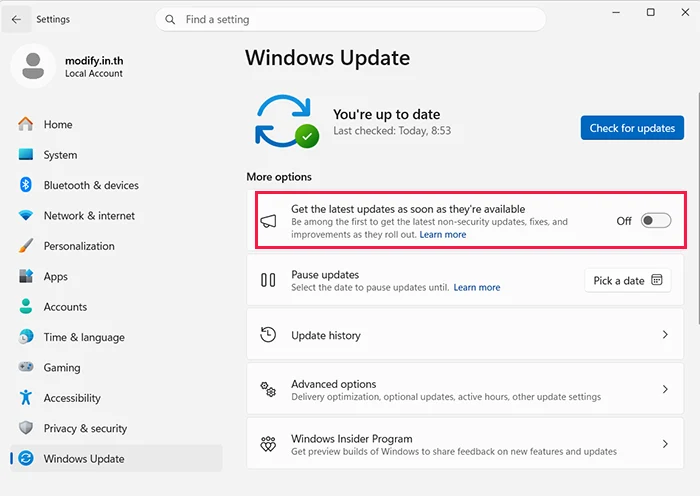Viewport: 700px width, 496px height.
Task: Expand Update history chevron
Action: coord(665,334)
